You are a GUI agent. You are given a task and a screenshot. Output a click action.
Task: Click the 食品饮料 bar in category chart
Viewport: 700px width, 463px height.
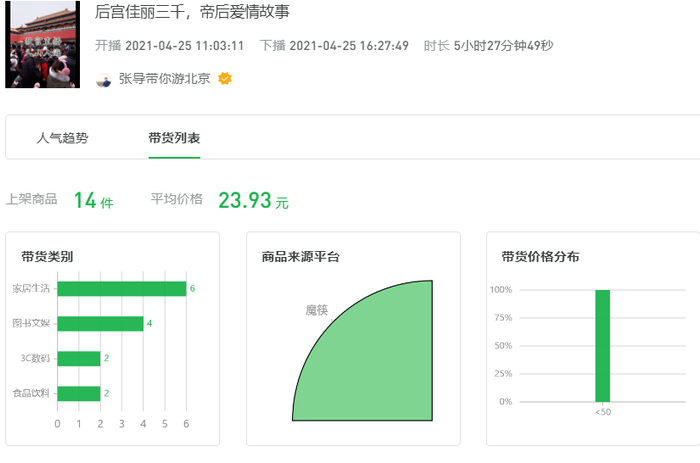[x=79, y=393]
